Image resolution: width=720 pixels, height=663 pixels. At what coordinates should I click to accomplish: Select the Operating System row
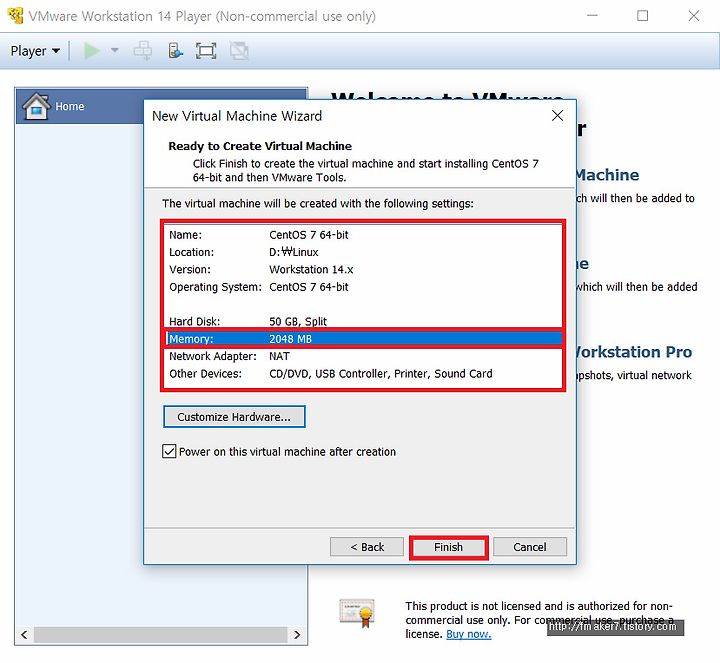(x=364, y=287)
